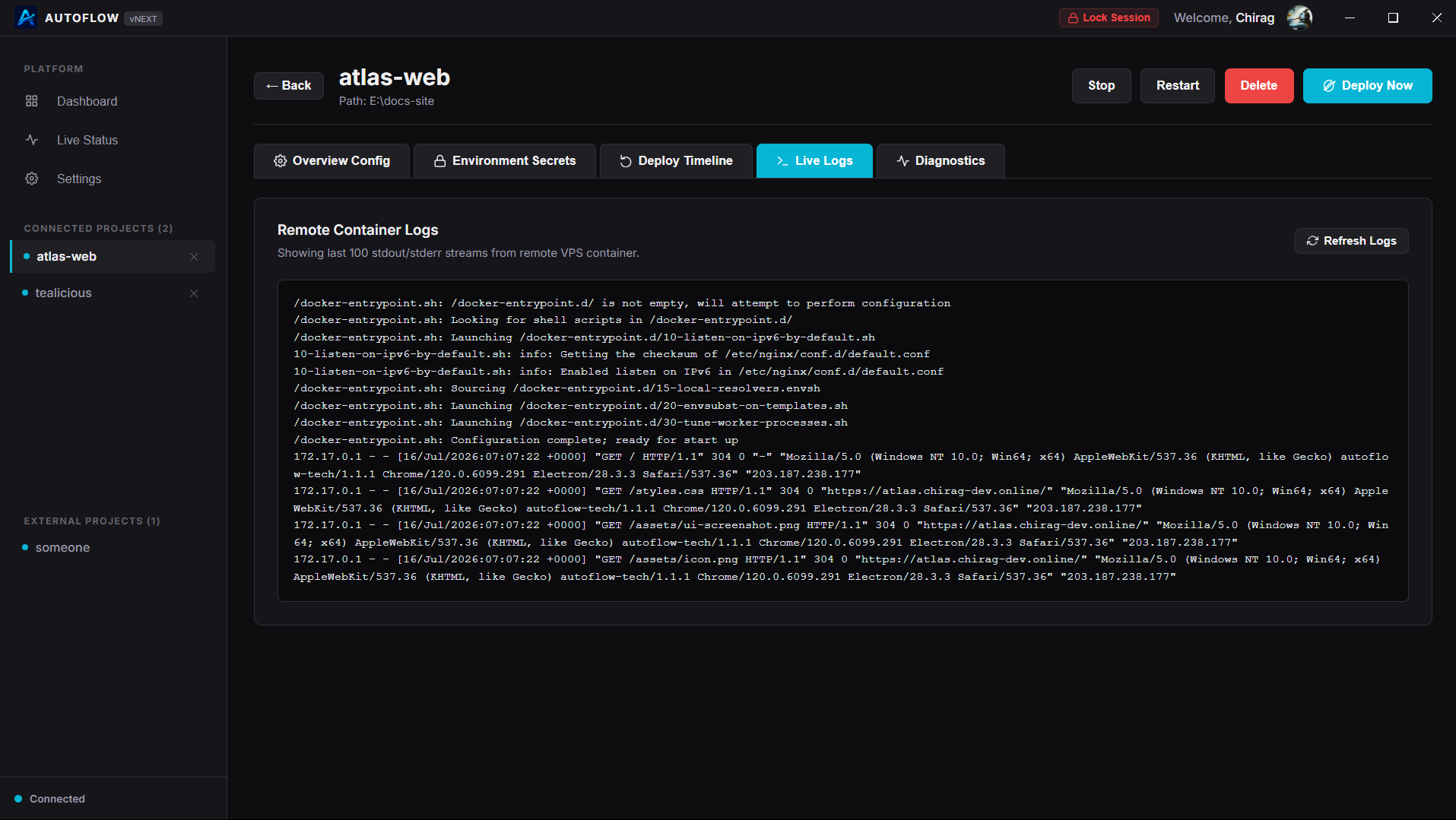The height and width of the screenshot is (820, 1456).
Task: Select the Live Logs tab
Action: (x=814, y=161)
